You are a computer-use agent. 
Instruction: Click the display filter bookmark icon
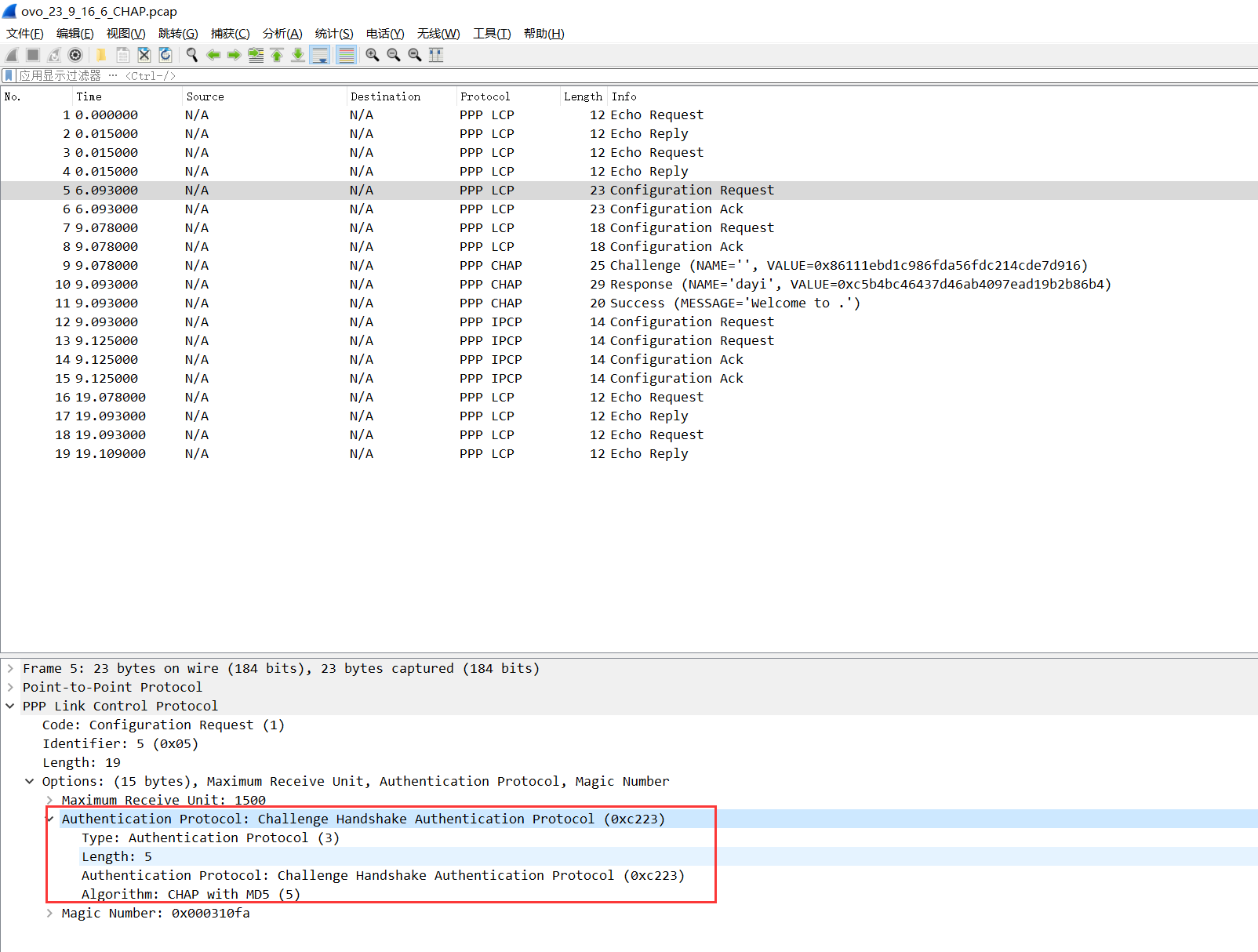pos(9,76)
